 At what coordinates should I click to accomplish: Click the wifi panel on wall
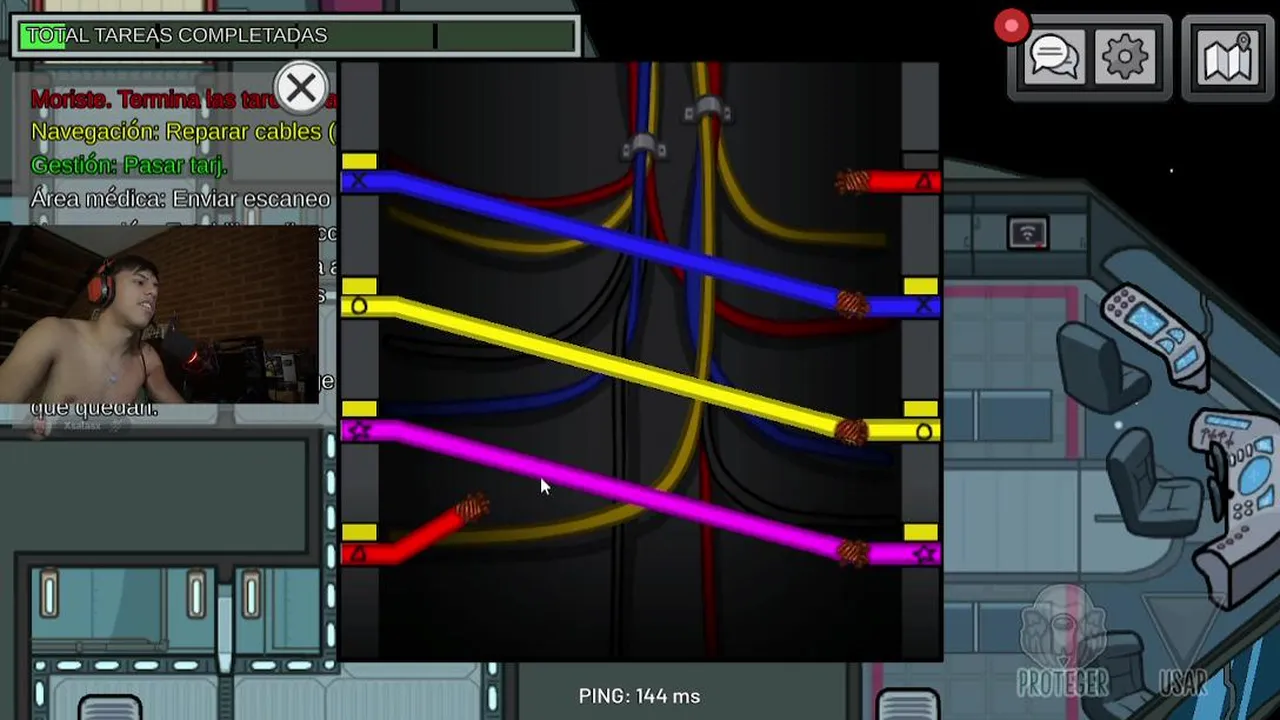pos(1027,233)
